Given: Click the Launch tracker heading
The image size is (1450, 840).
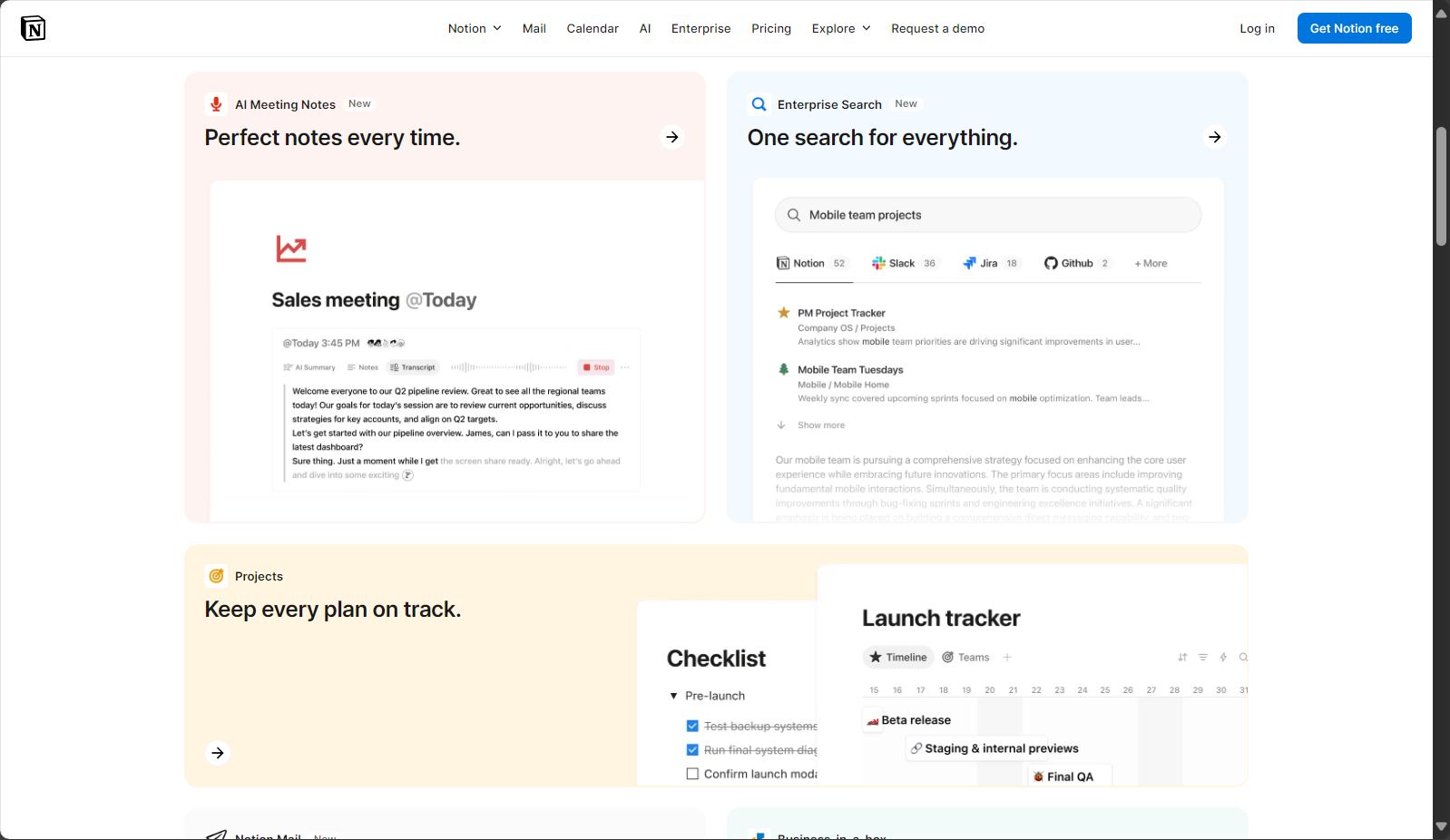Looking at the screenshot, I should click(x=941, y=619).
